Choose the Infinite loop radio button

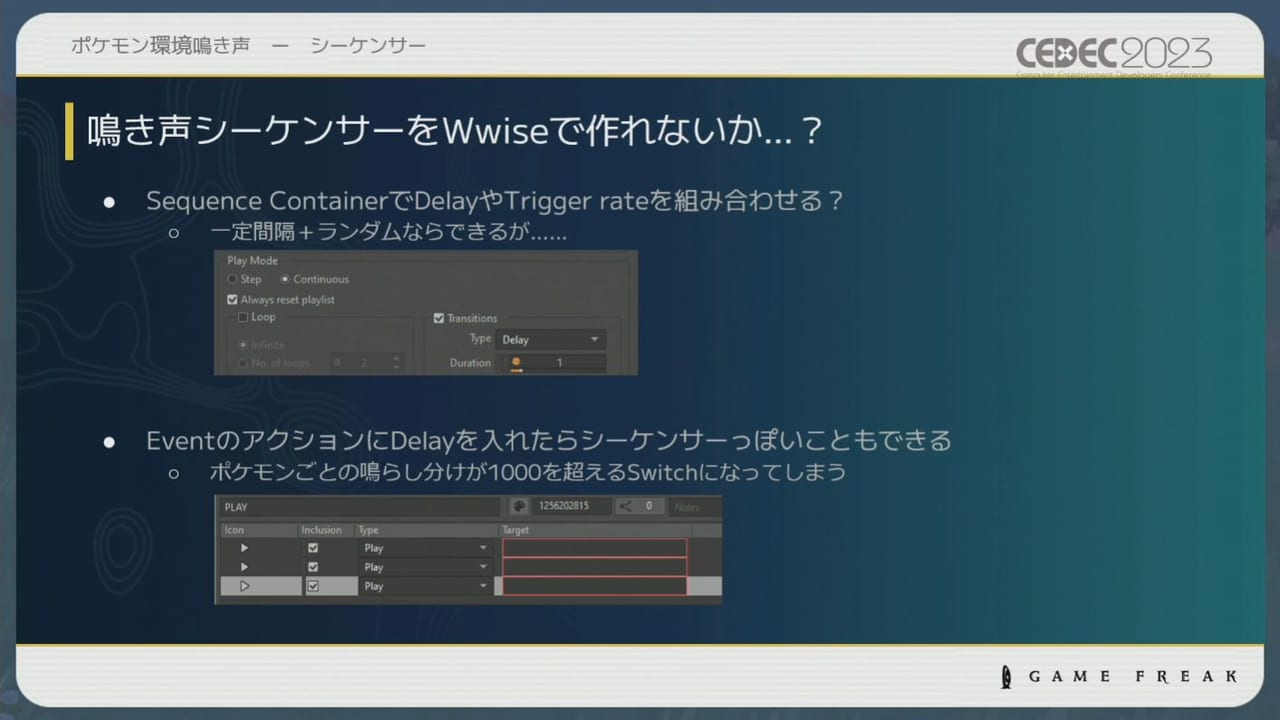[x=243, y=345]
